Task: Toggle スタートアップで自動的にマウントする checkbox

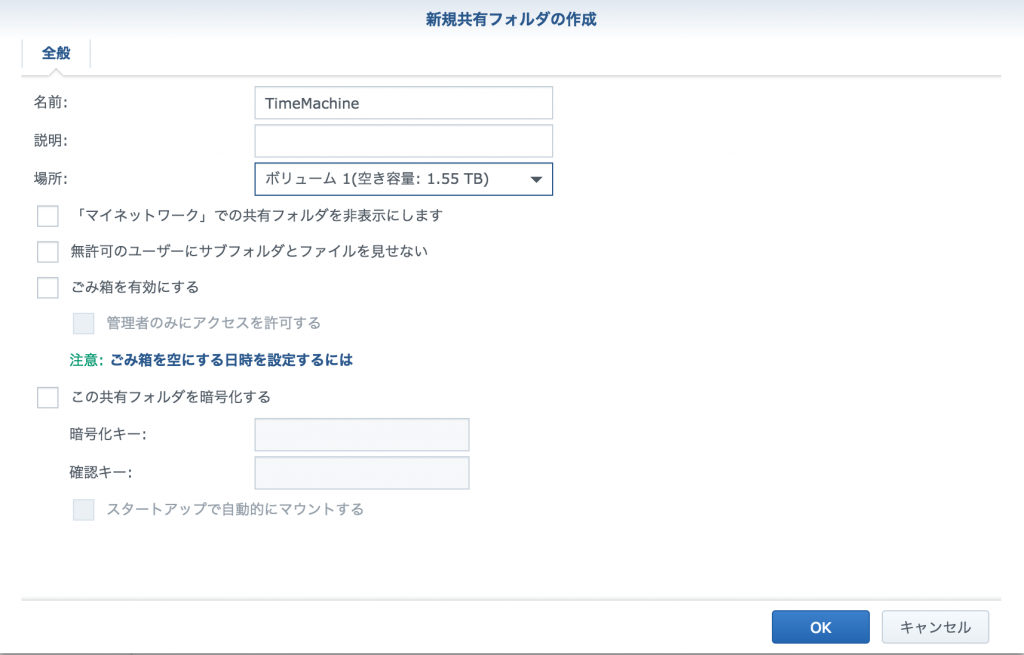Action: coord(84,509)
